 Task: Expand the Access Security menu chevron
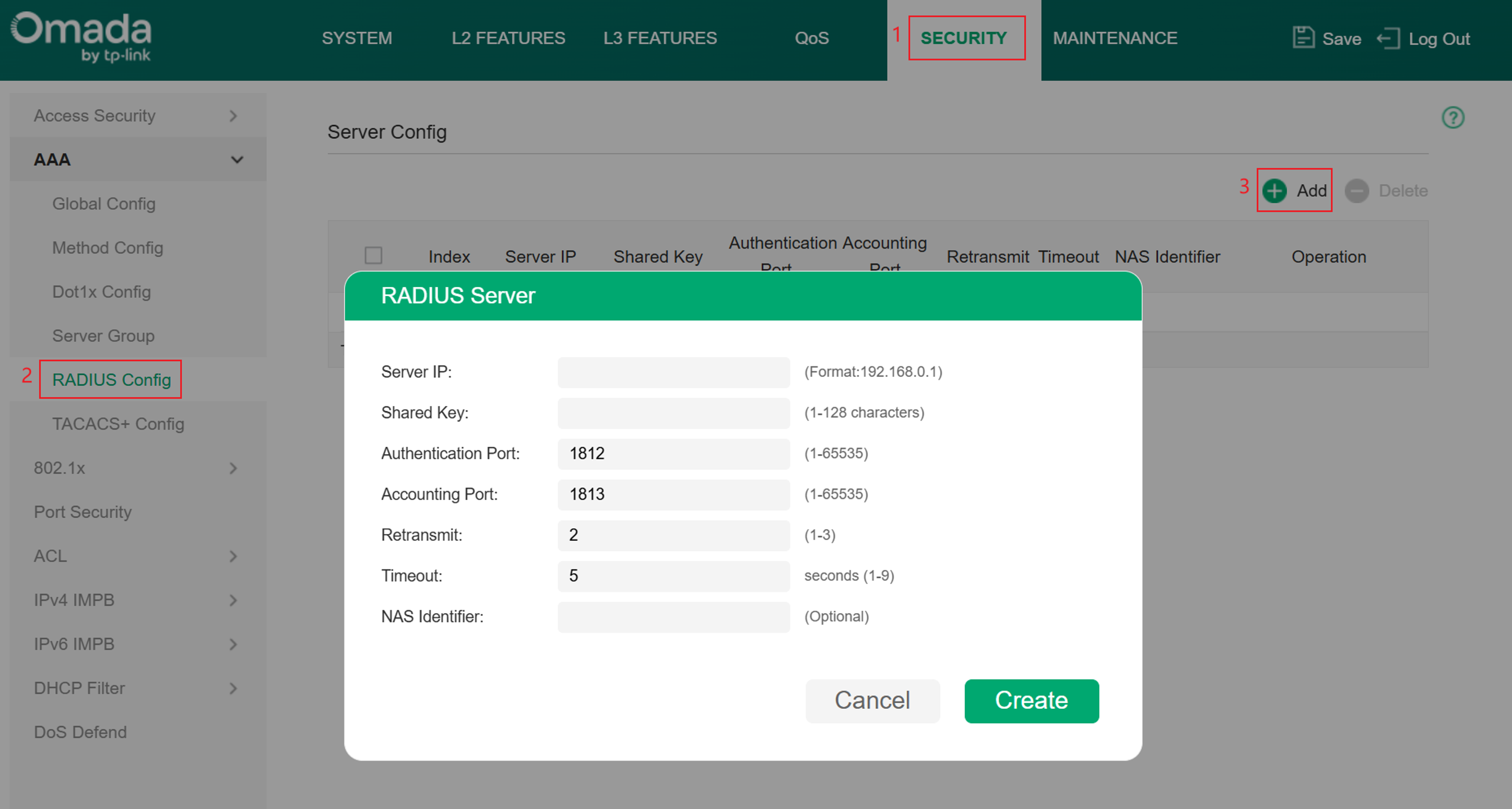pyautogui.click(x=233, y=115)
